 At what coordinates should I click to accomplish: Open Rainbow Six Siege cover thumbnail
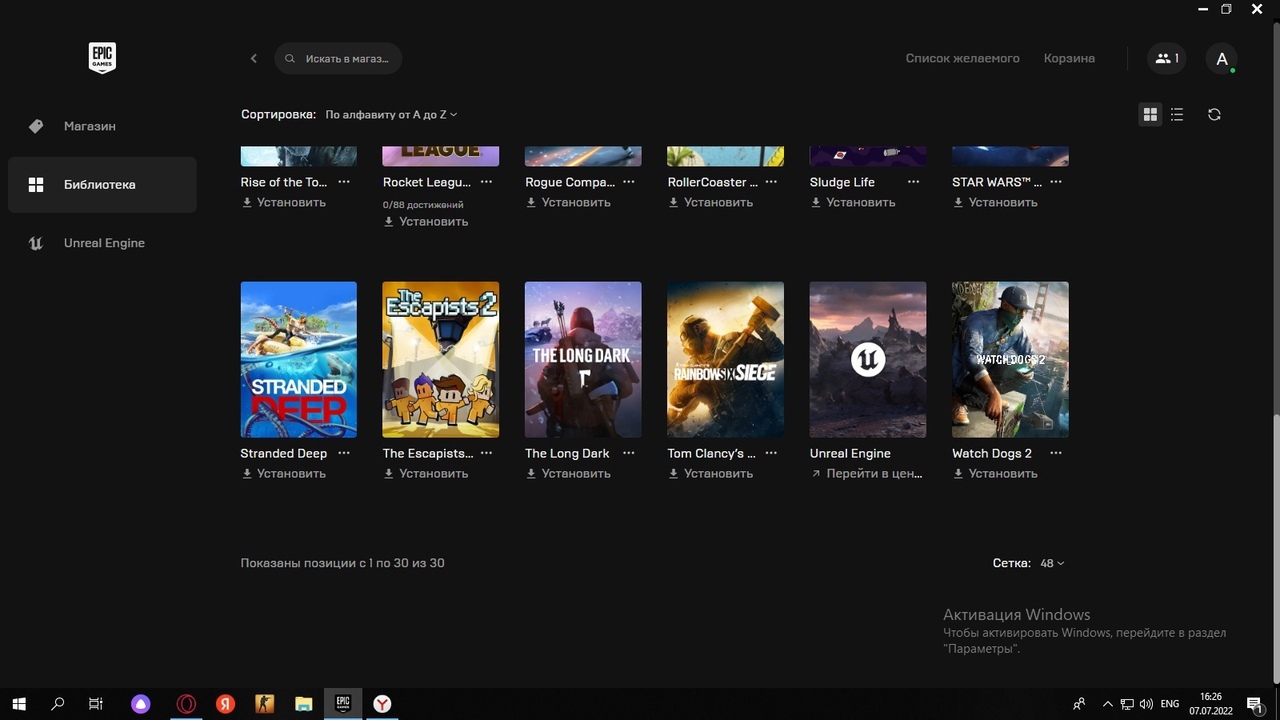(x=726, y=360)
